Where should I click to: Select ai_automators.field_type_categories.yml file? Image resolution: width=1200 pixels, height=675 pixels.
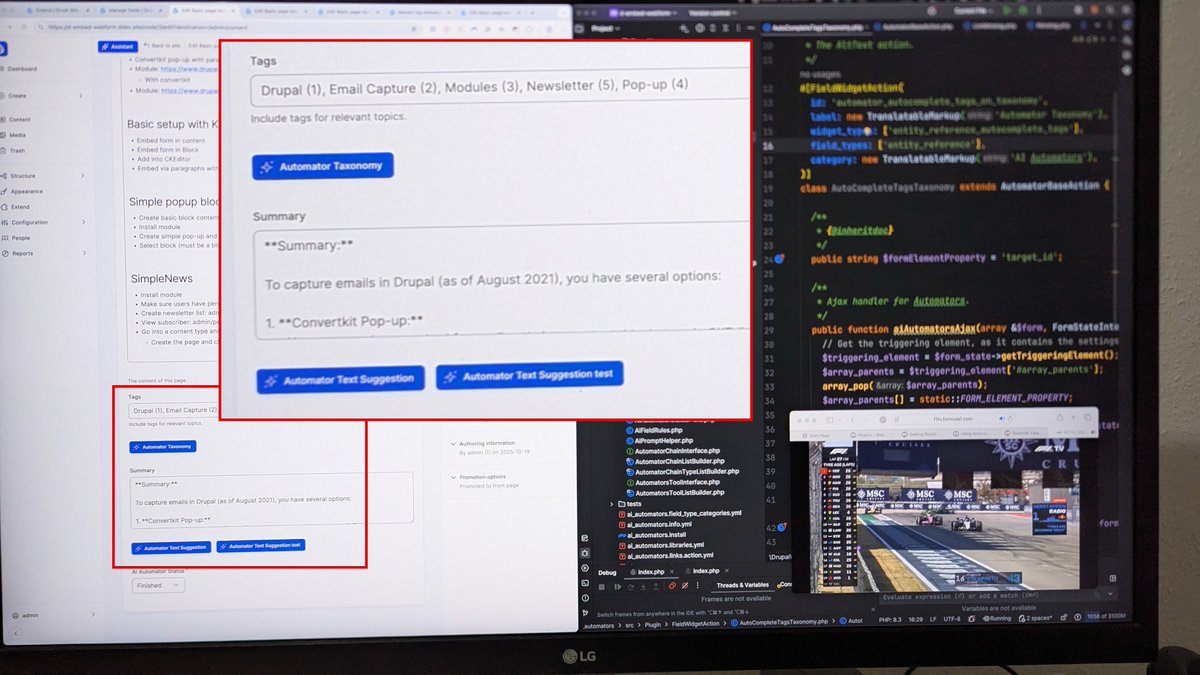coord(680,513)
